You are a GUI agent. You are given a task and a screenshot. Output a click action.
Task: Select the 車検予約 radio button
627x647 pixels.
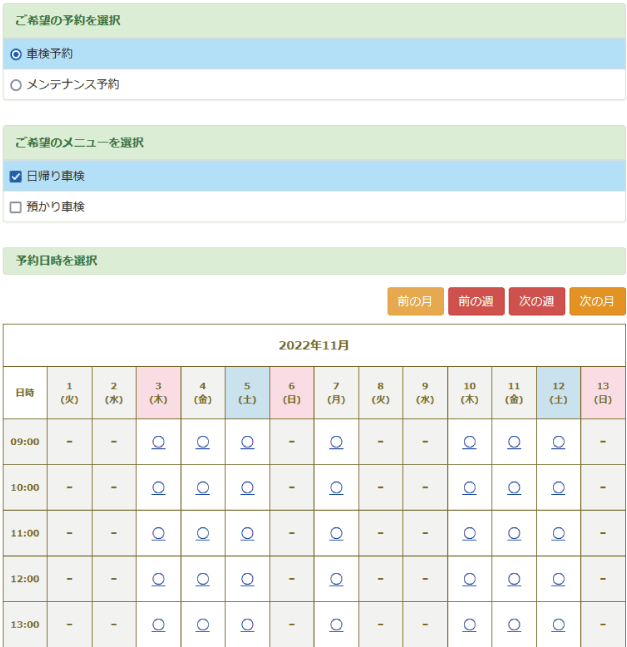[x=16, y=54]
